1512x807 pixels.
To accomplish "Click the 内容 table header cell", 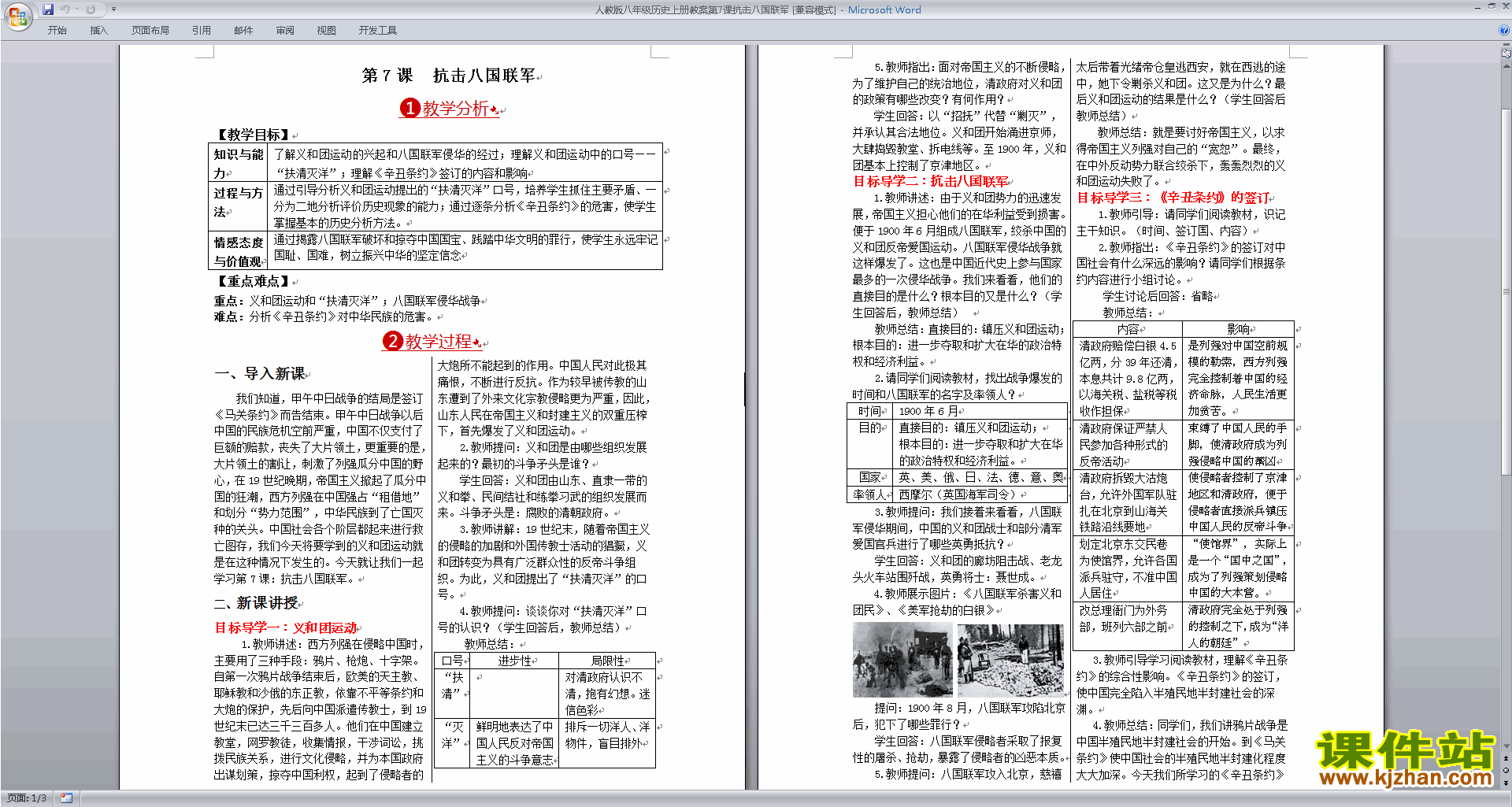I will (1127, 329).
